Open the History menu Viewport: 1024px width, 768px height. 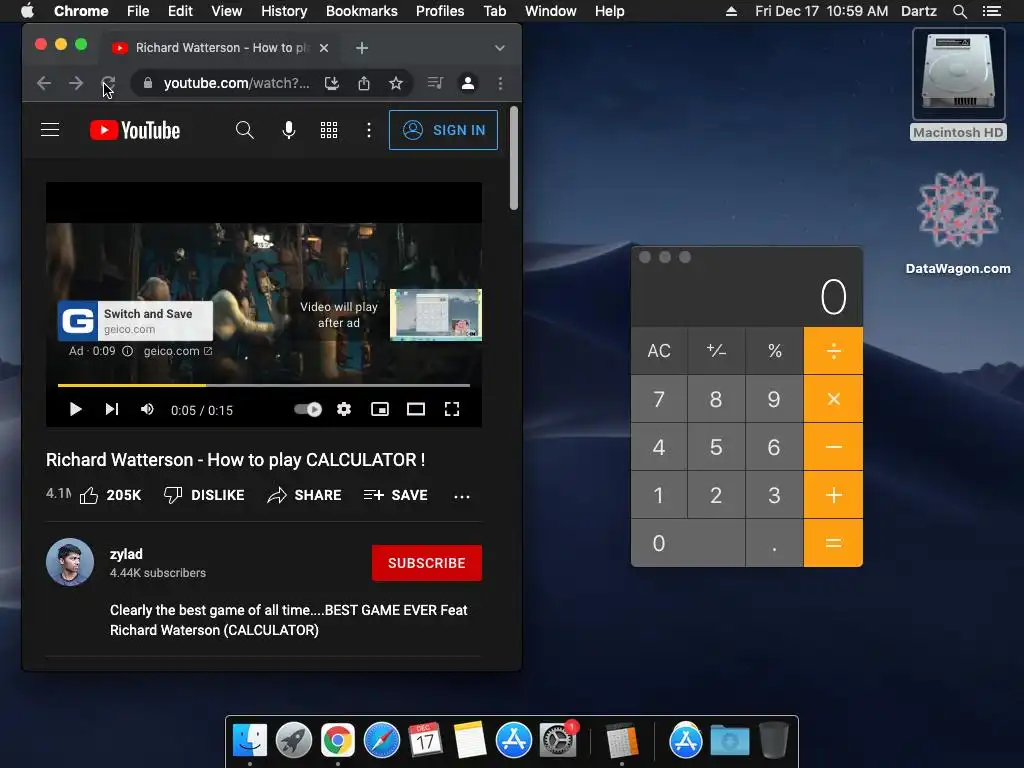(x=284, y=11)
